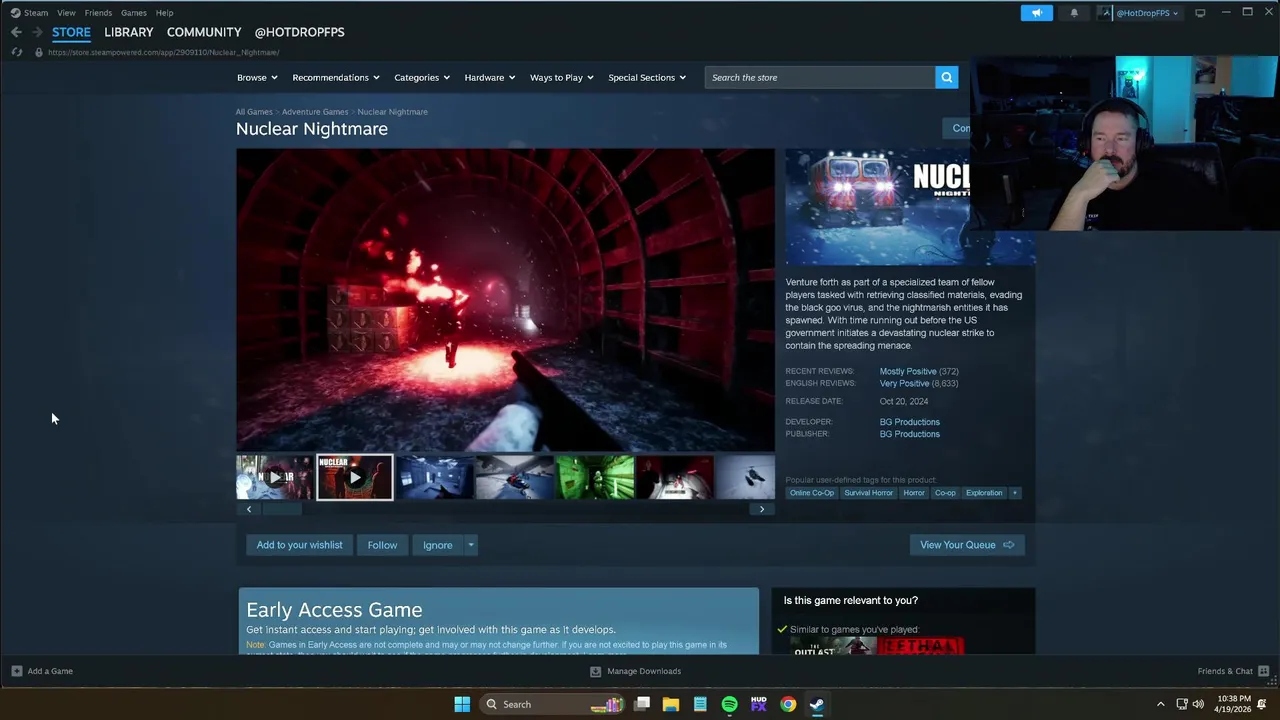Image resolution: width=1280 pixels, height=720 pixels.
Task: Reload the store page
Action: 16,52
